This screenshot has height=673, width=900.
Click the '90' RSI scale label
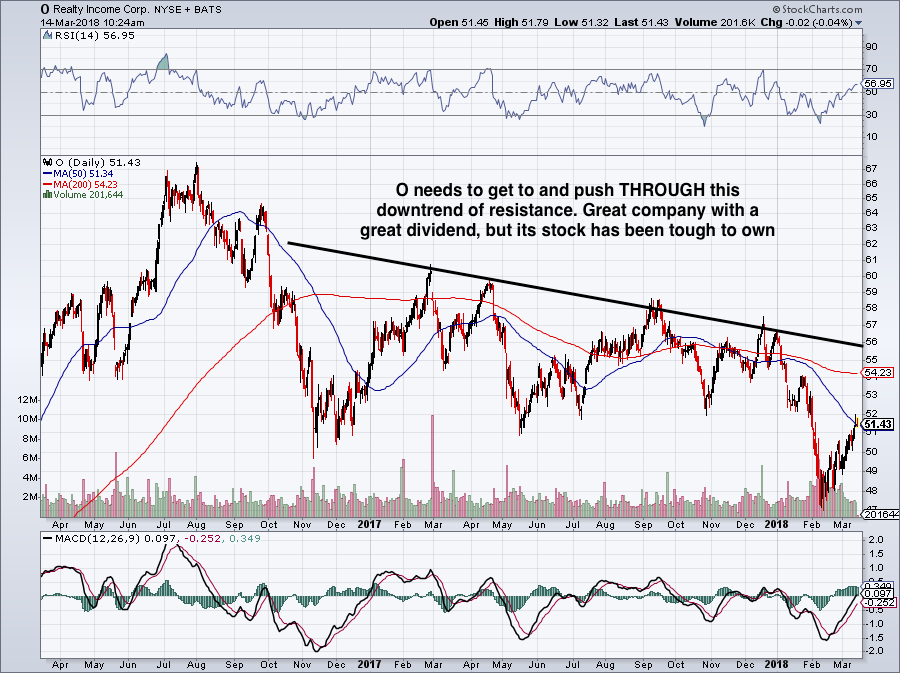[871, 47]
